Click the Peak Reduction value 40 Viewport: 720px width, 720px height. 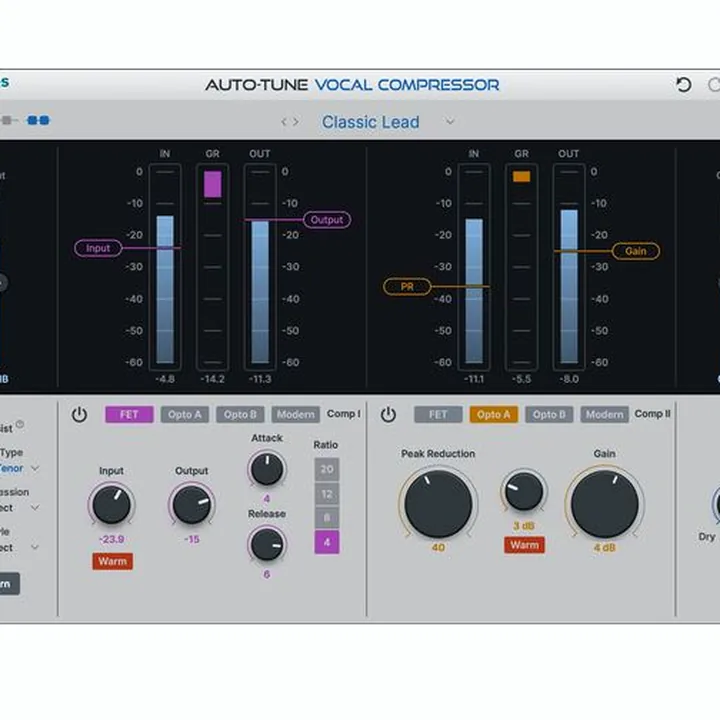pos(438,547)
